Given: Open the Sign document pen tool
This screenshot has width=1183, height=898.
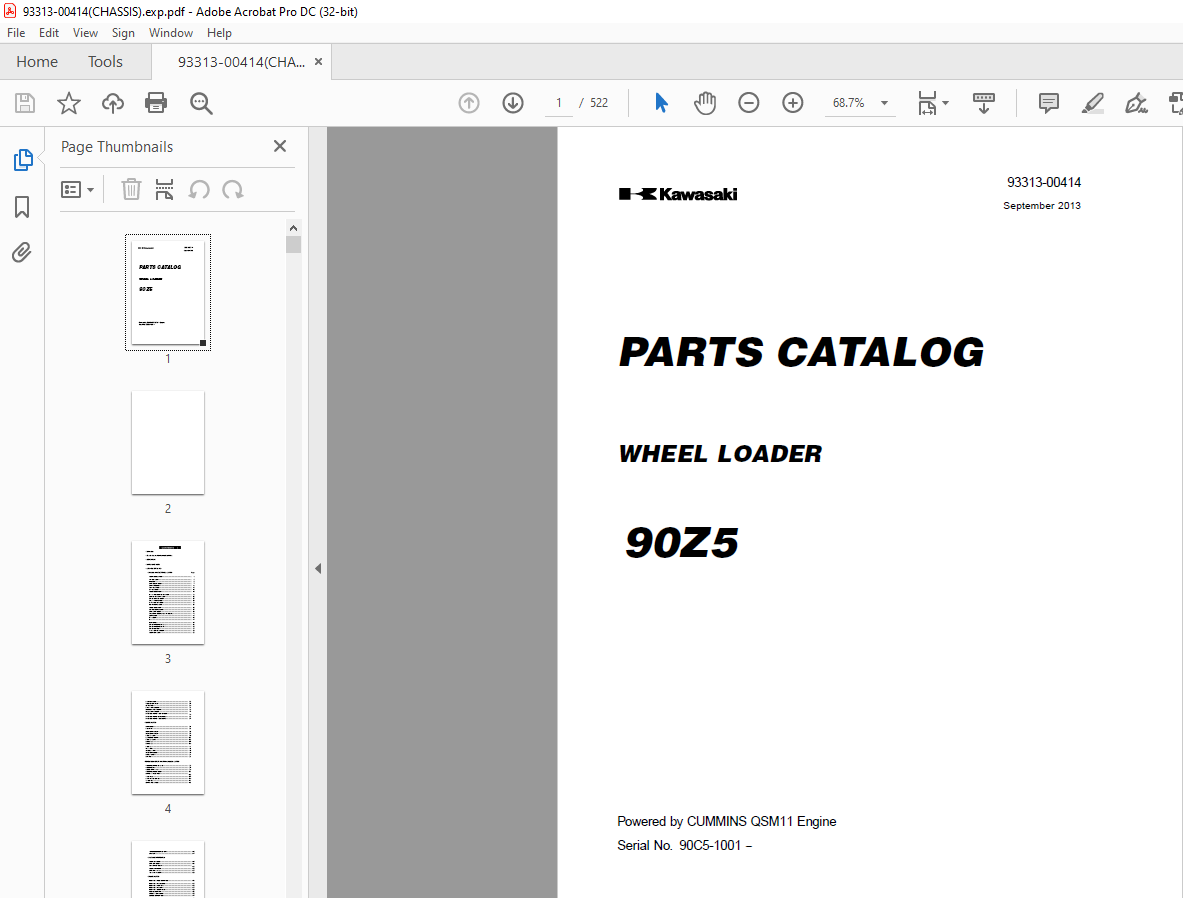Looking at the screenshot, I should 1136,103.
